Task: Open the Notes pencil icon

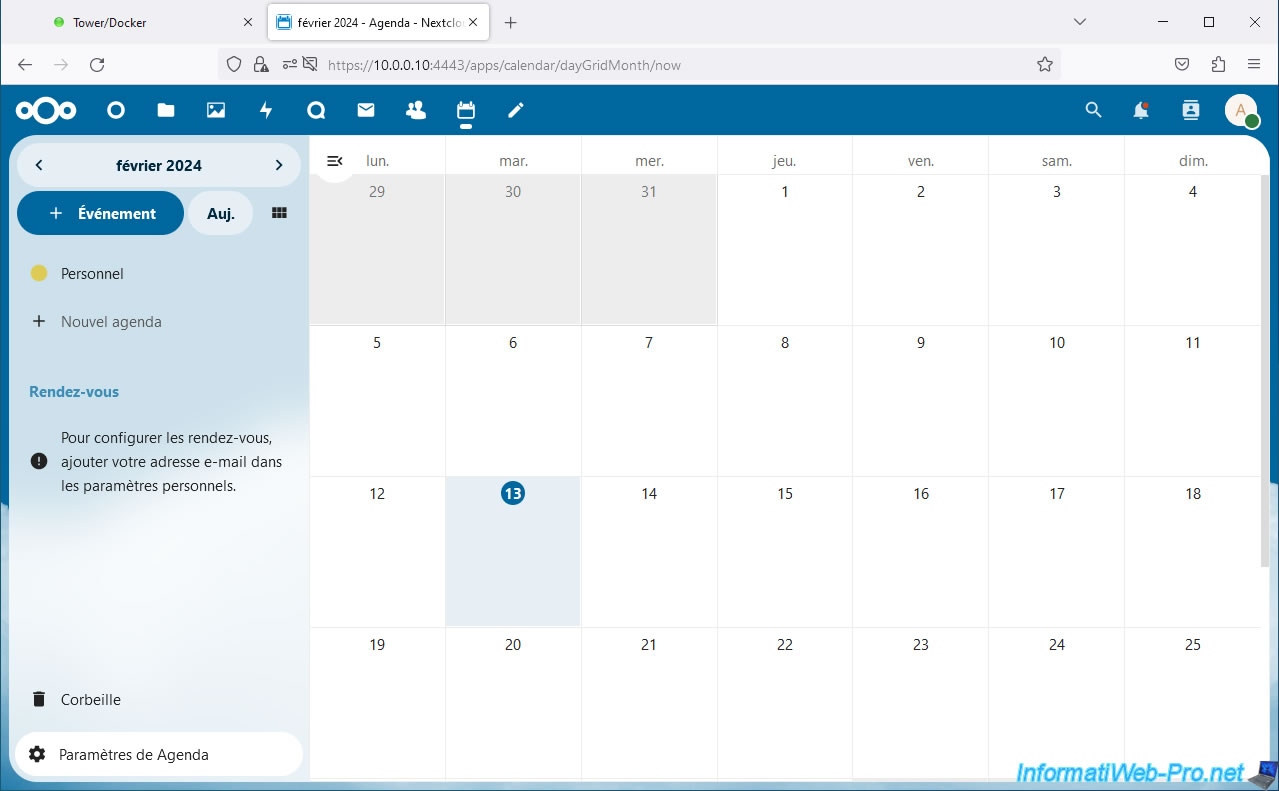Action: pyautogui.click(x=516, y=111)
